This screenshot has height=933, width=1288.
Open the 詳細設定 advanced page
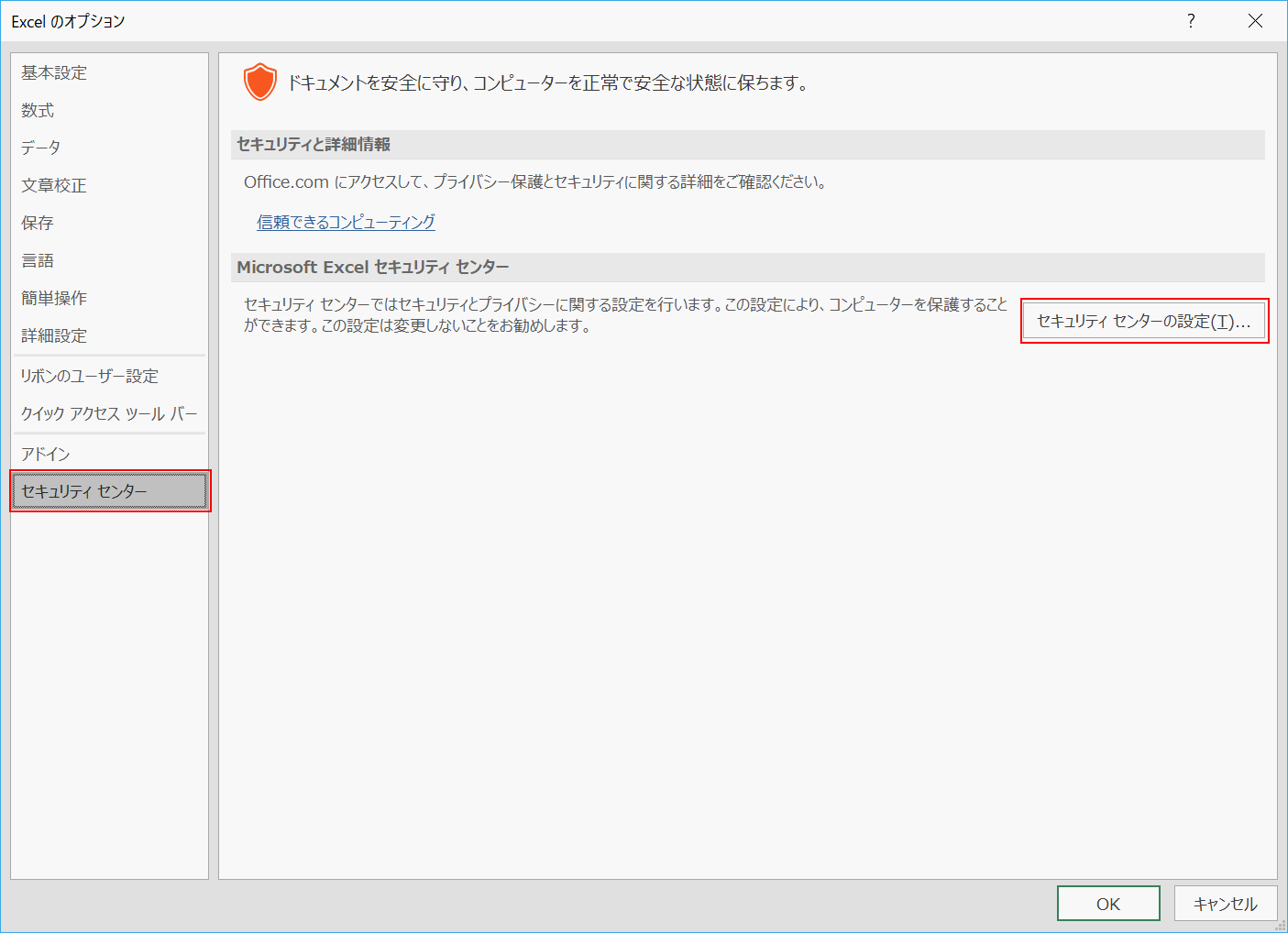(x=53, y=335)
